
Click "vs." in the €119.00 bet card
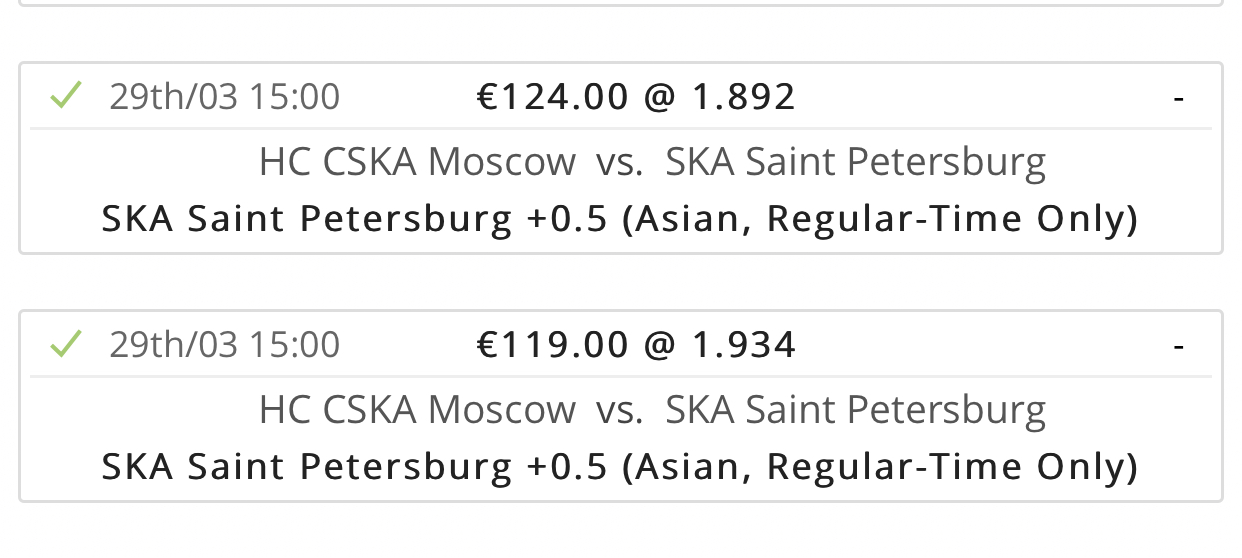(620, 410)
